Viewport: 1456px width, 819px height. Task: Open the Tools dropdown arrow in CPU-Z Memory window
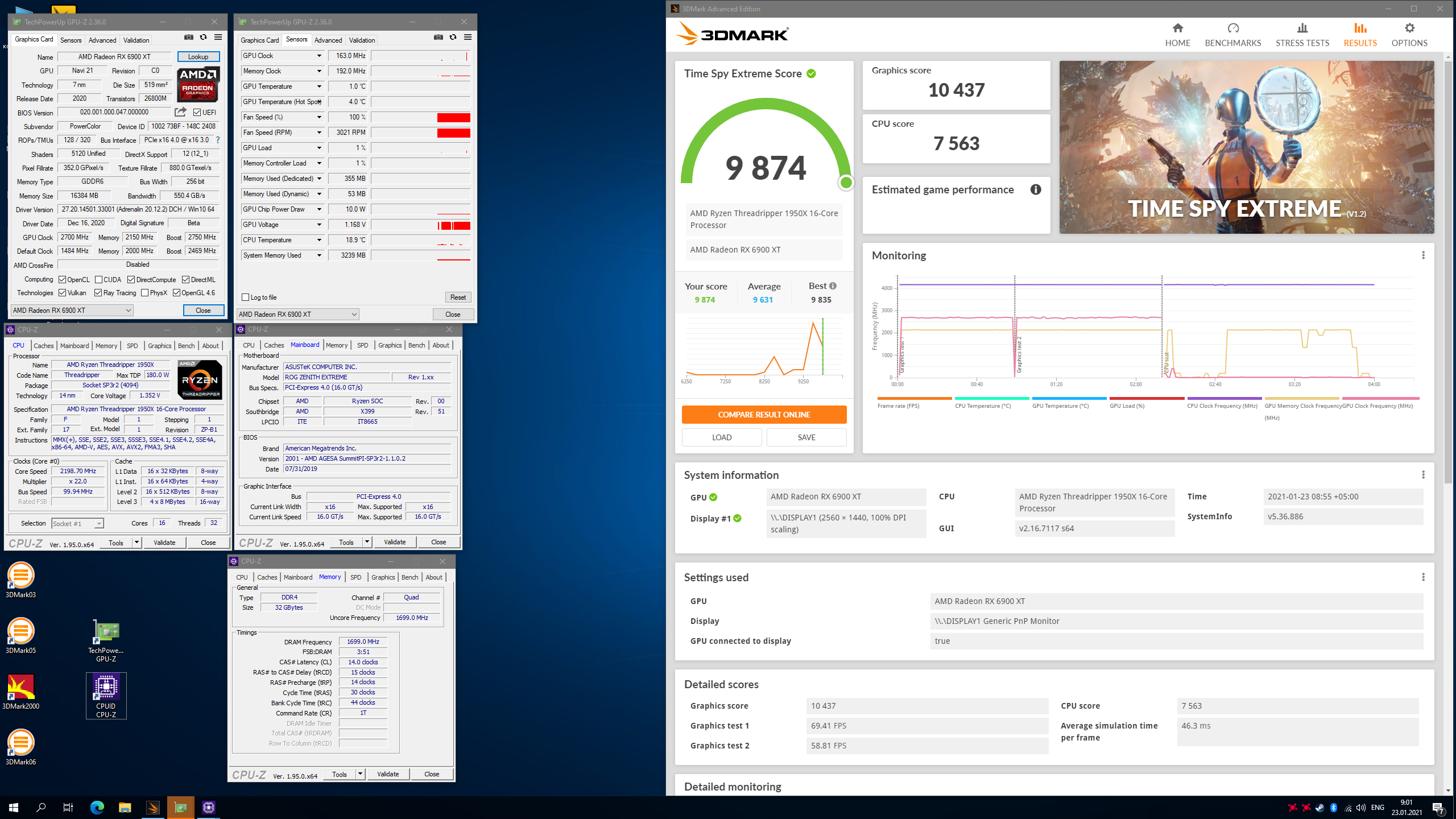pyautogui.click(x=360, y=774)
